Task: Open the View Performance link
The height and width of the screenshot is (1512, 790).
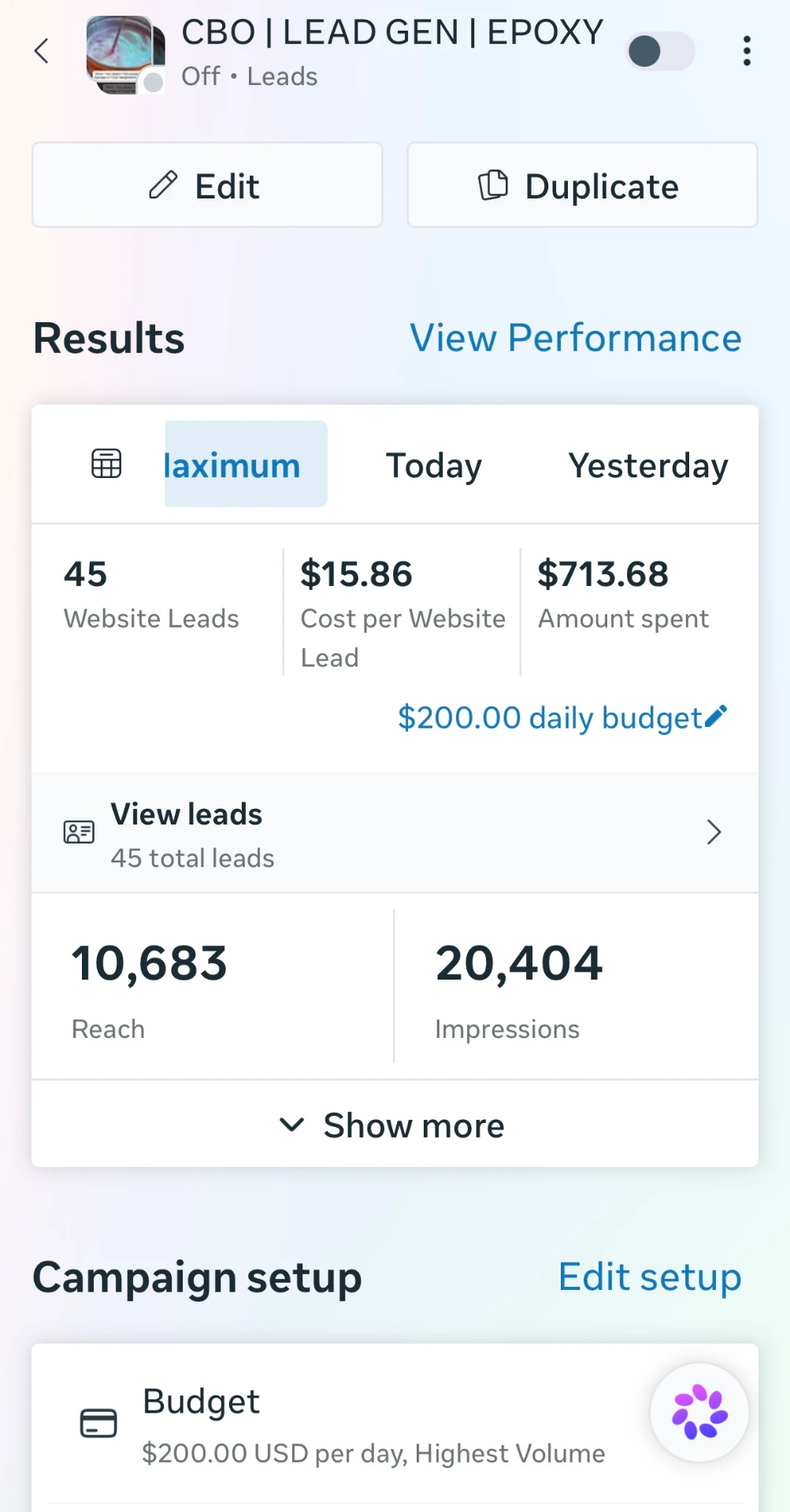Action: (576, 338)
